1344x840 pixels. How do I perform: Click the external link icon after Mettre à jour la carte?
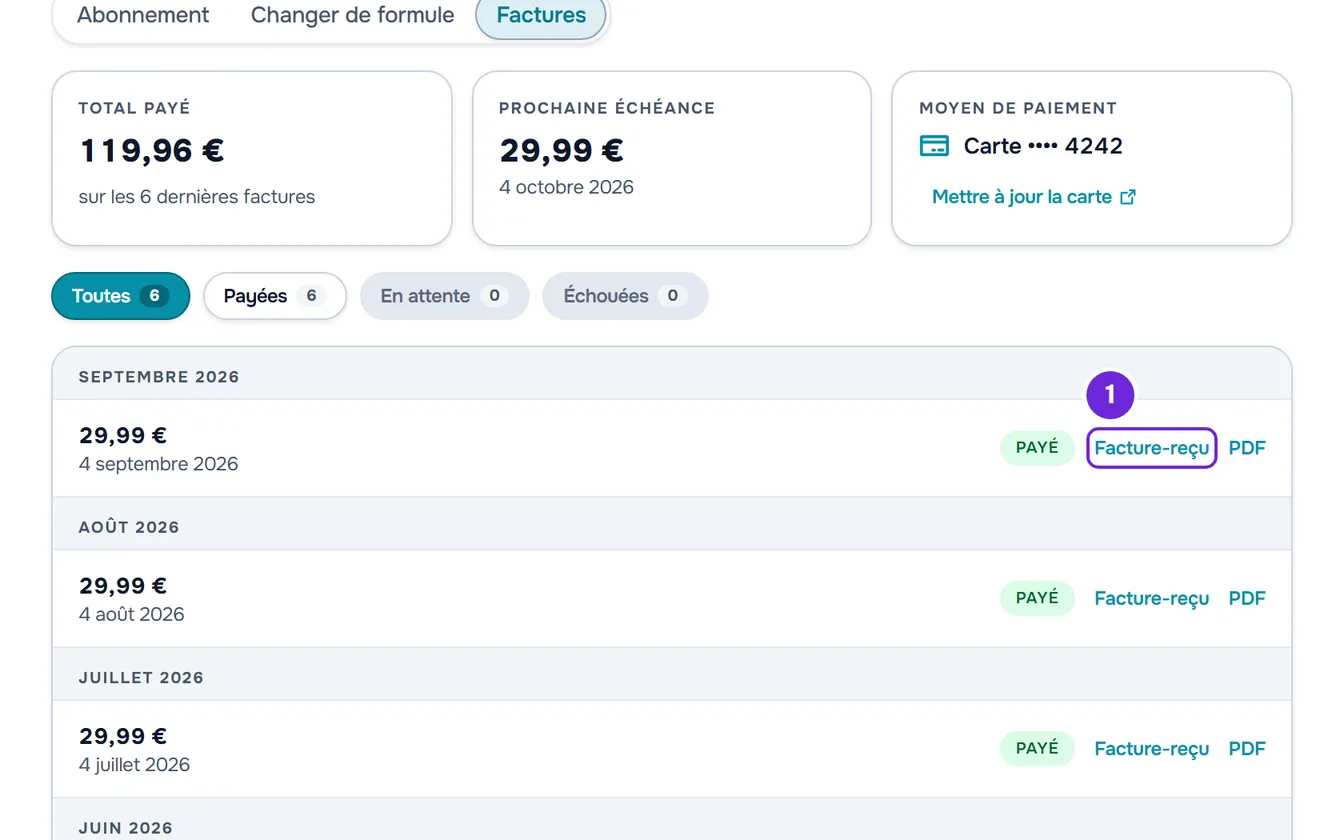click(1128, 197)
